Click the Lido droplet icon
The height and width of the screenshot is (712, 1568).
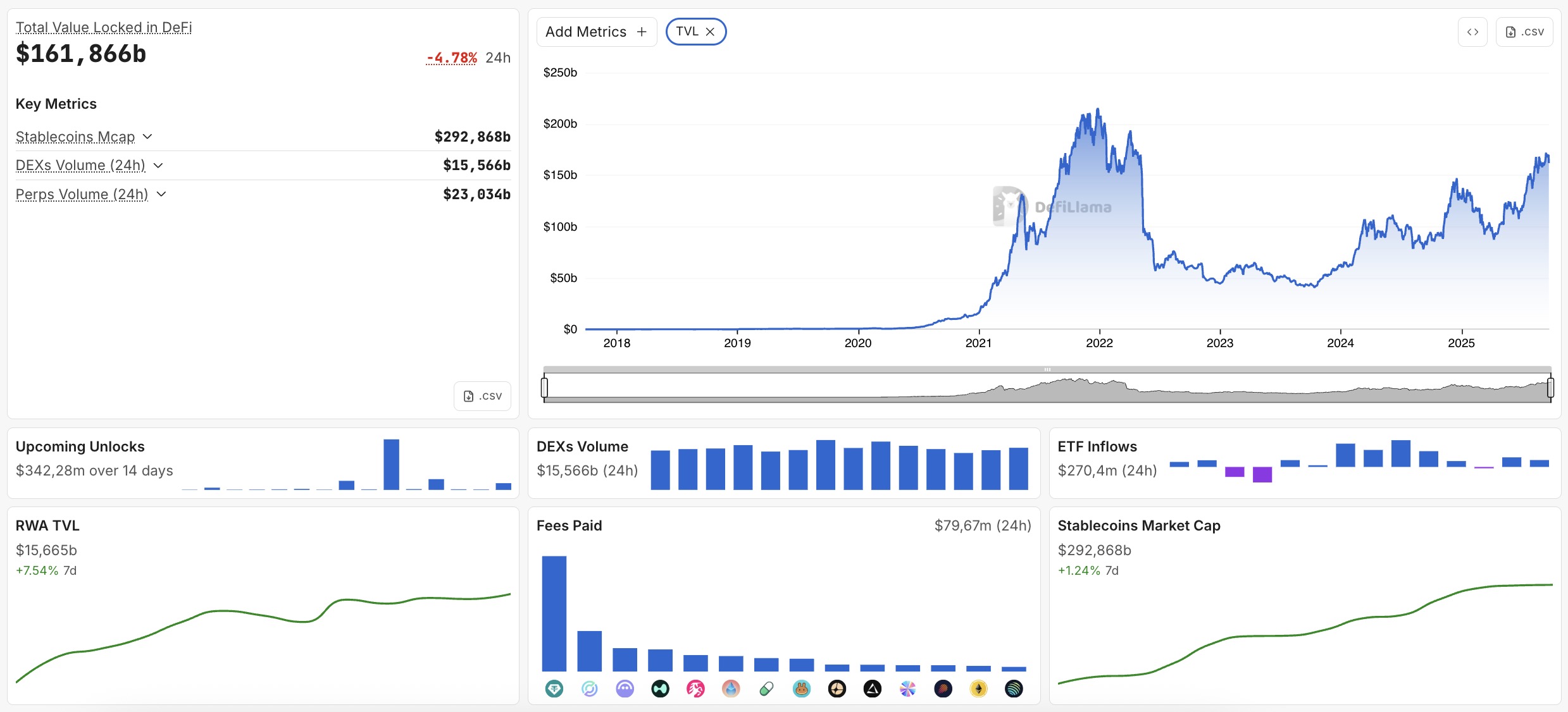731,689
